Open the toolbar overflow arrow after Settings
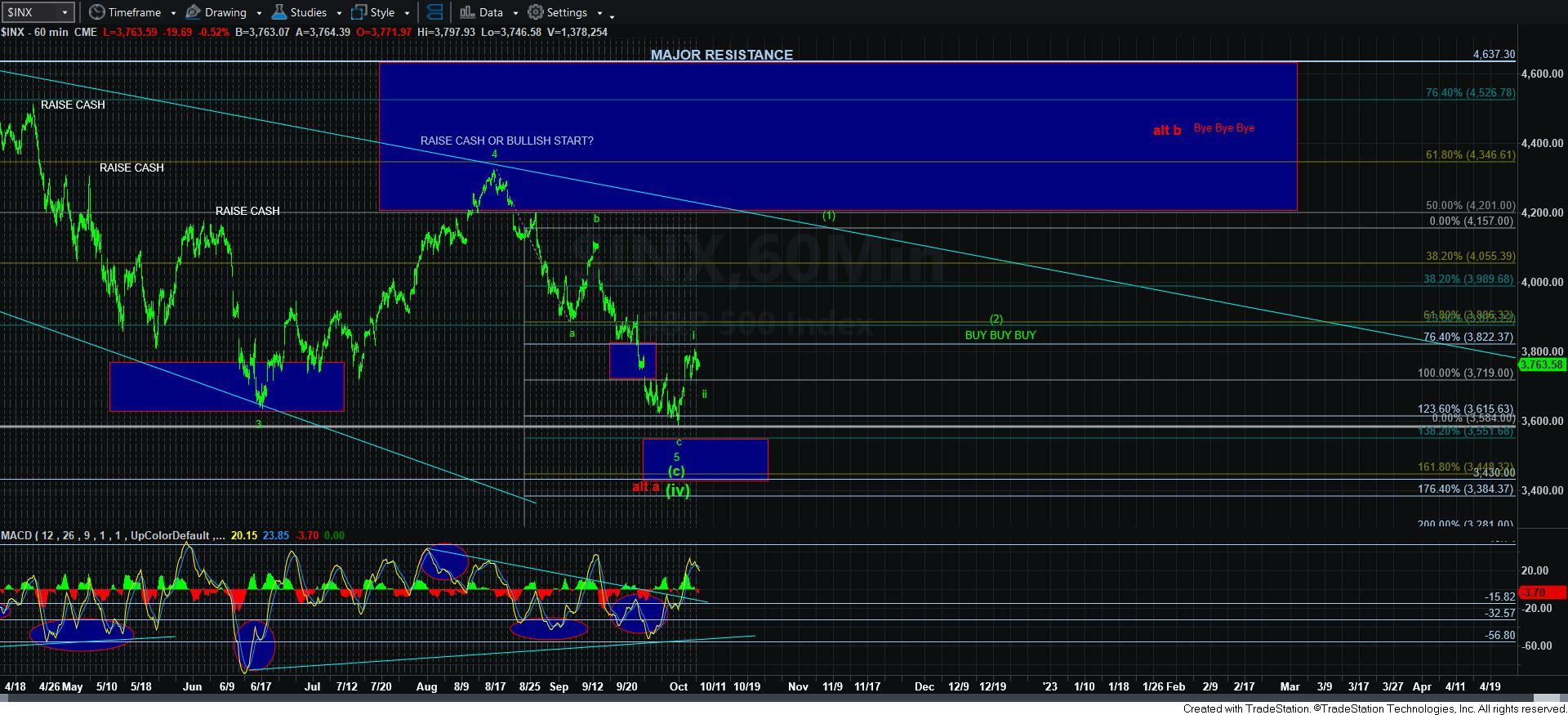 coord(612,15)
